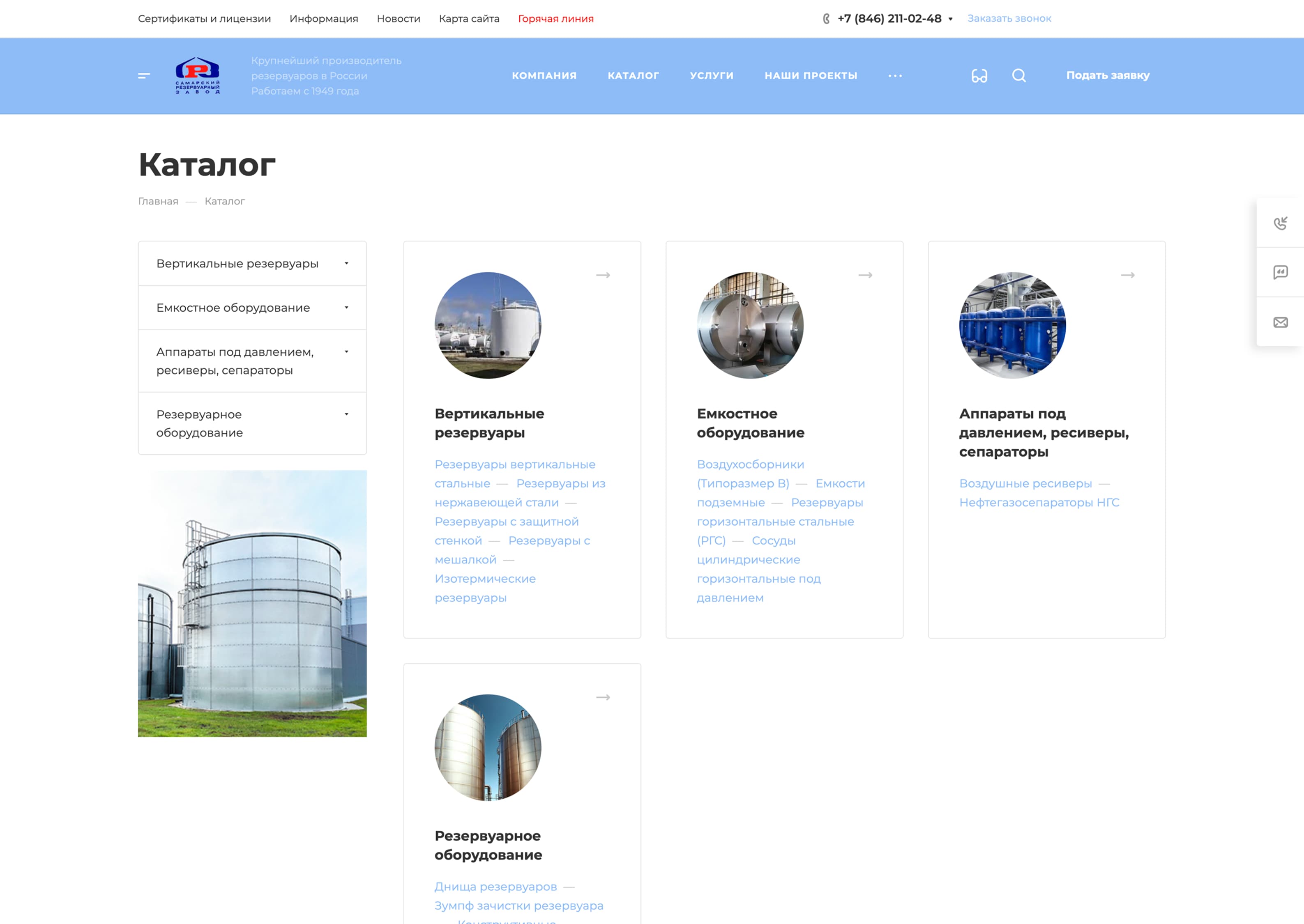This screenshot has width=1304, height=924.
Task: Enable the accessibility glasses icon
Action: click(979, 76)
